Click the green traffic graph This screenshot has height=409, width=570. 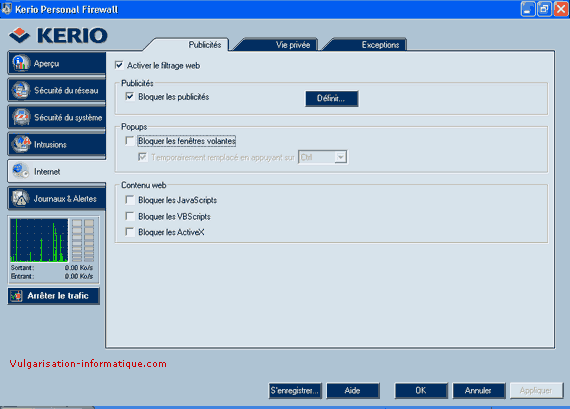pos(39,240)
